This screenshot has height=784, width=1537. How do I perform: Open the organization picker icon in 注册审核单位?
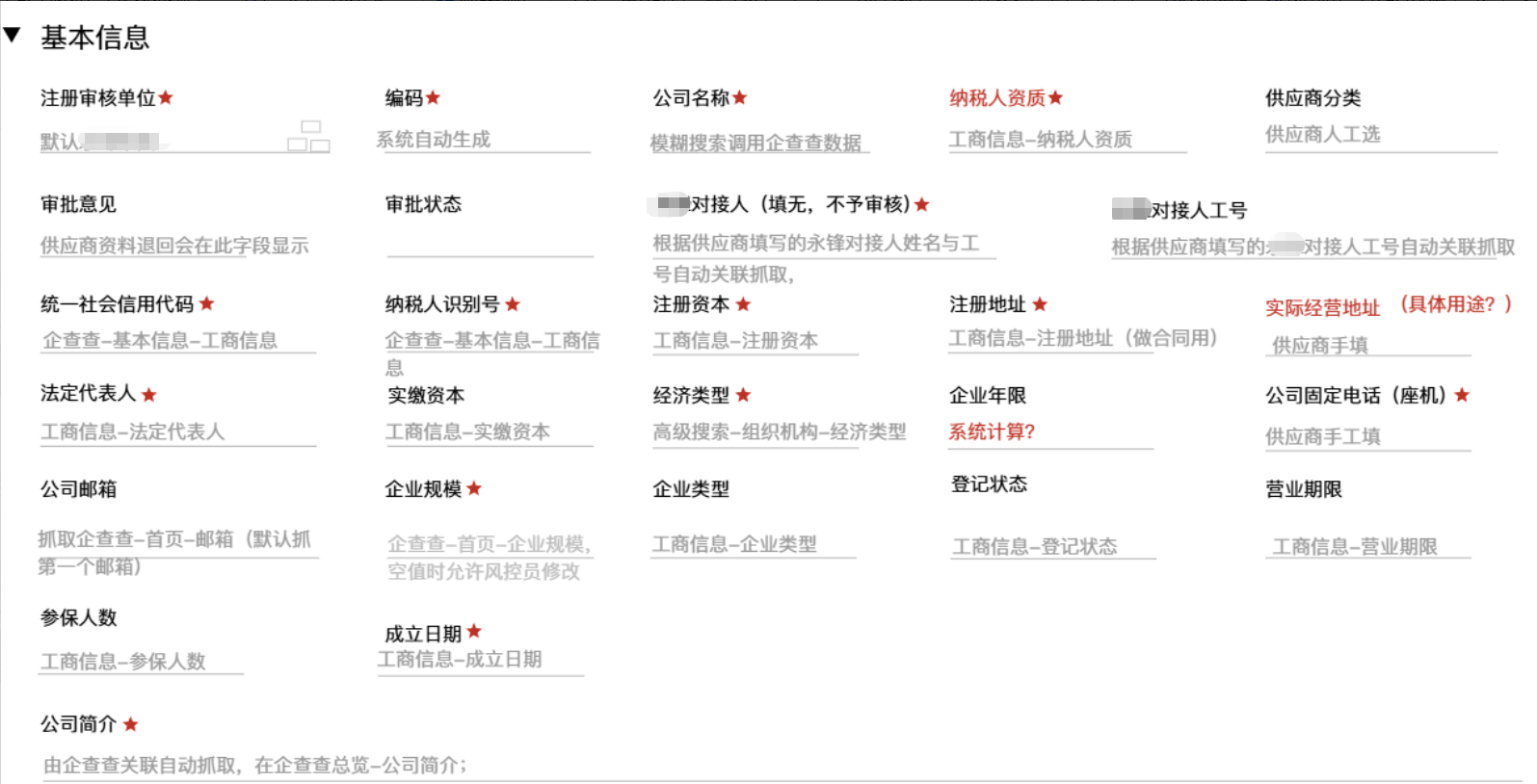[x=308, y=137]
